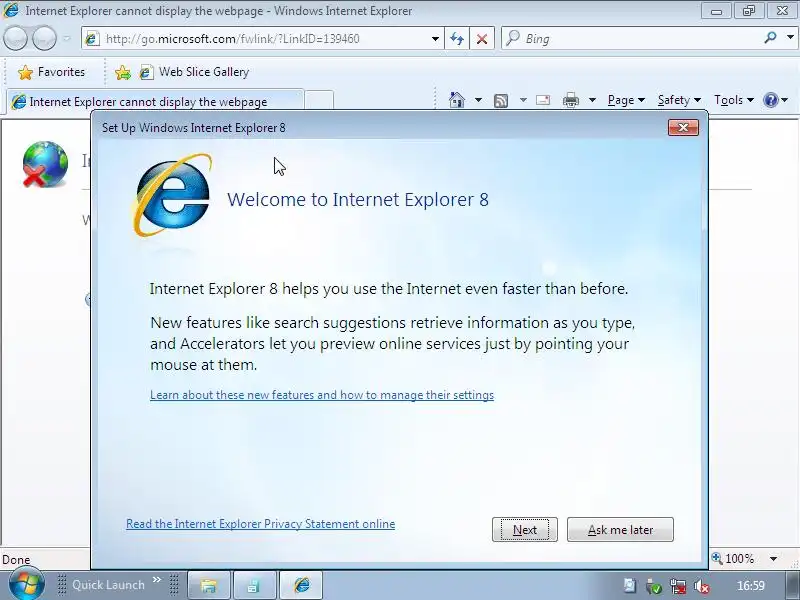
Task: Click the address bar URL field
Action: point(265,39)
